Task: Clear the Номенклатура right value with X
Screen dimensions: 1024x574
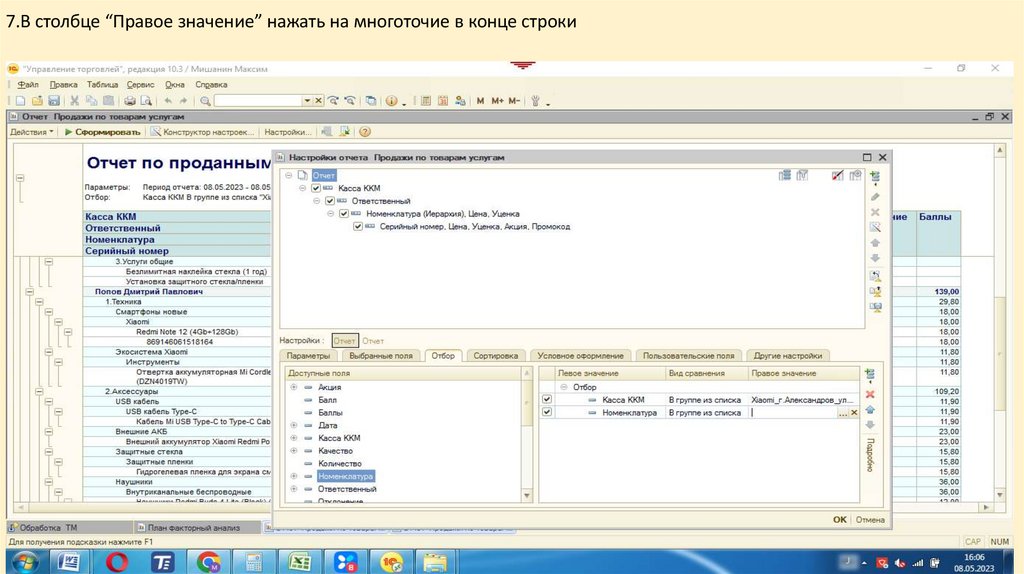Action: click(x=854, y=413)
